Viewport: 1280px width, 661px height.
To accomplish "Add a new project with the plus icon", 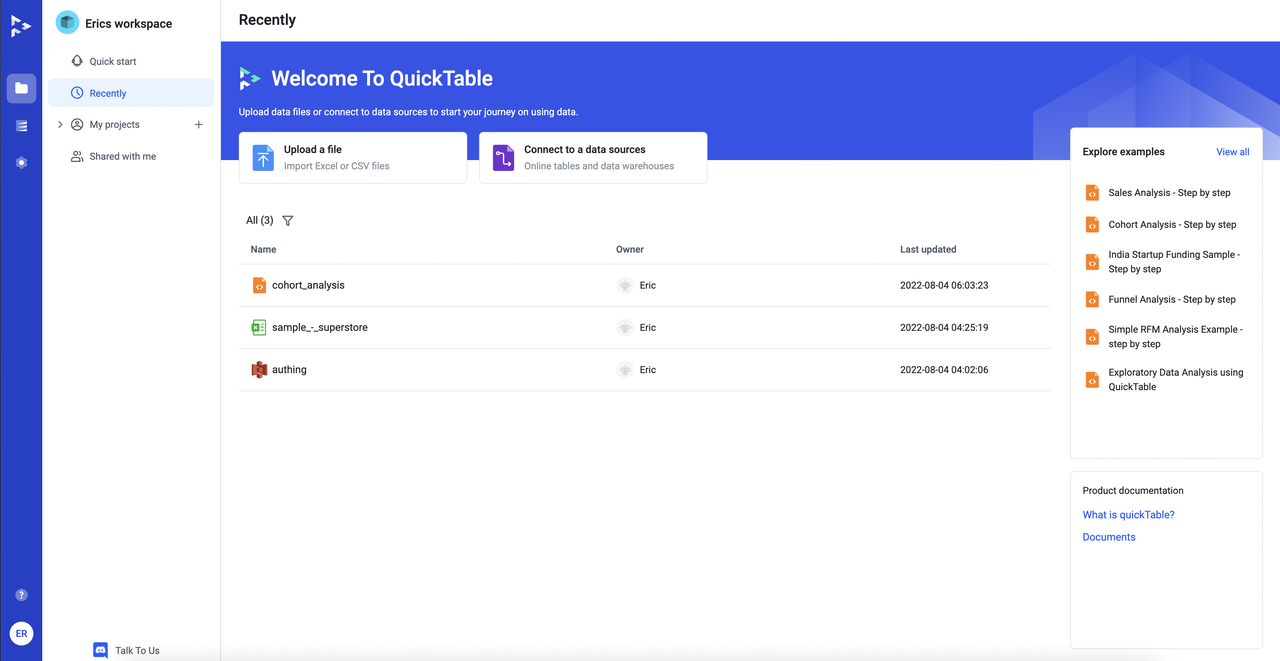I will (x=198, y=125).
